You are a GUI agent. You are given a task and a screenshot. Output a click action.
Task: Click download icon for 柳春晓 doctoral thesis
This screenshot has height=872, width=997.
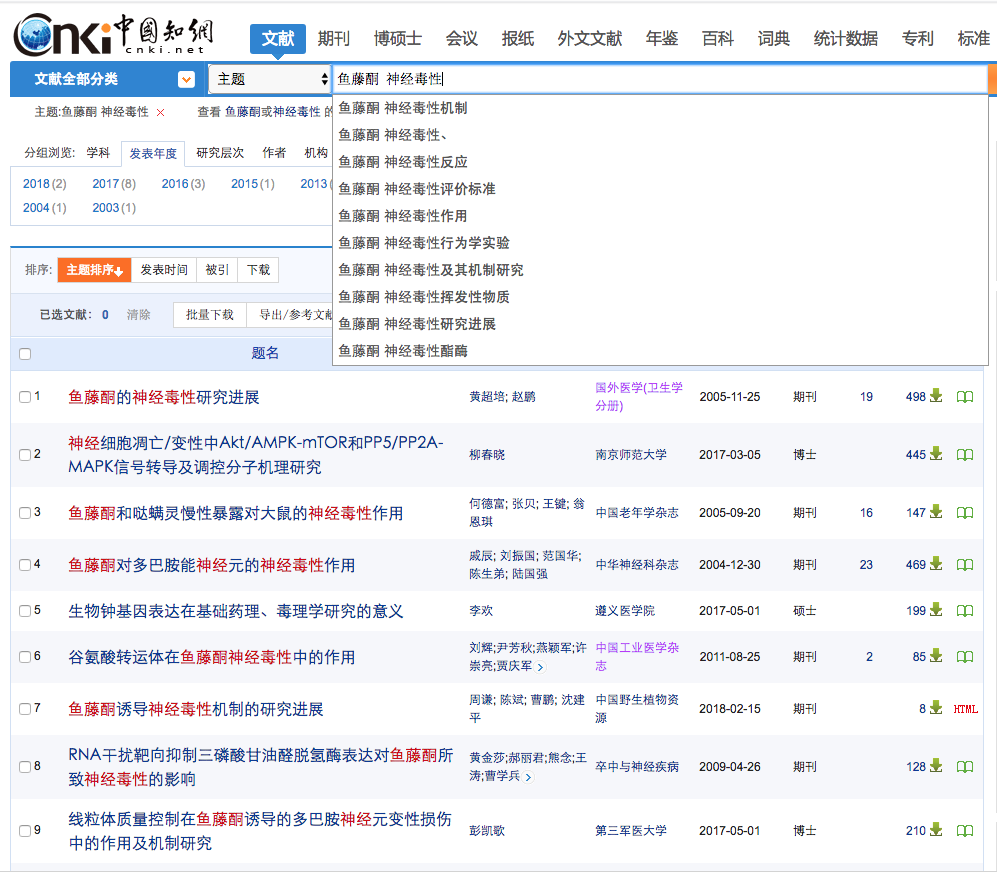[x=935, y=454]
